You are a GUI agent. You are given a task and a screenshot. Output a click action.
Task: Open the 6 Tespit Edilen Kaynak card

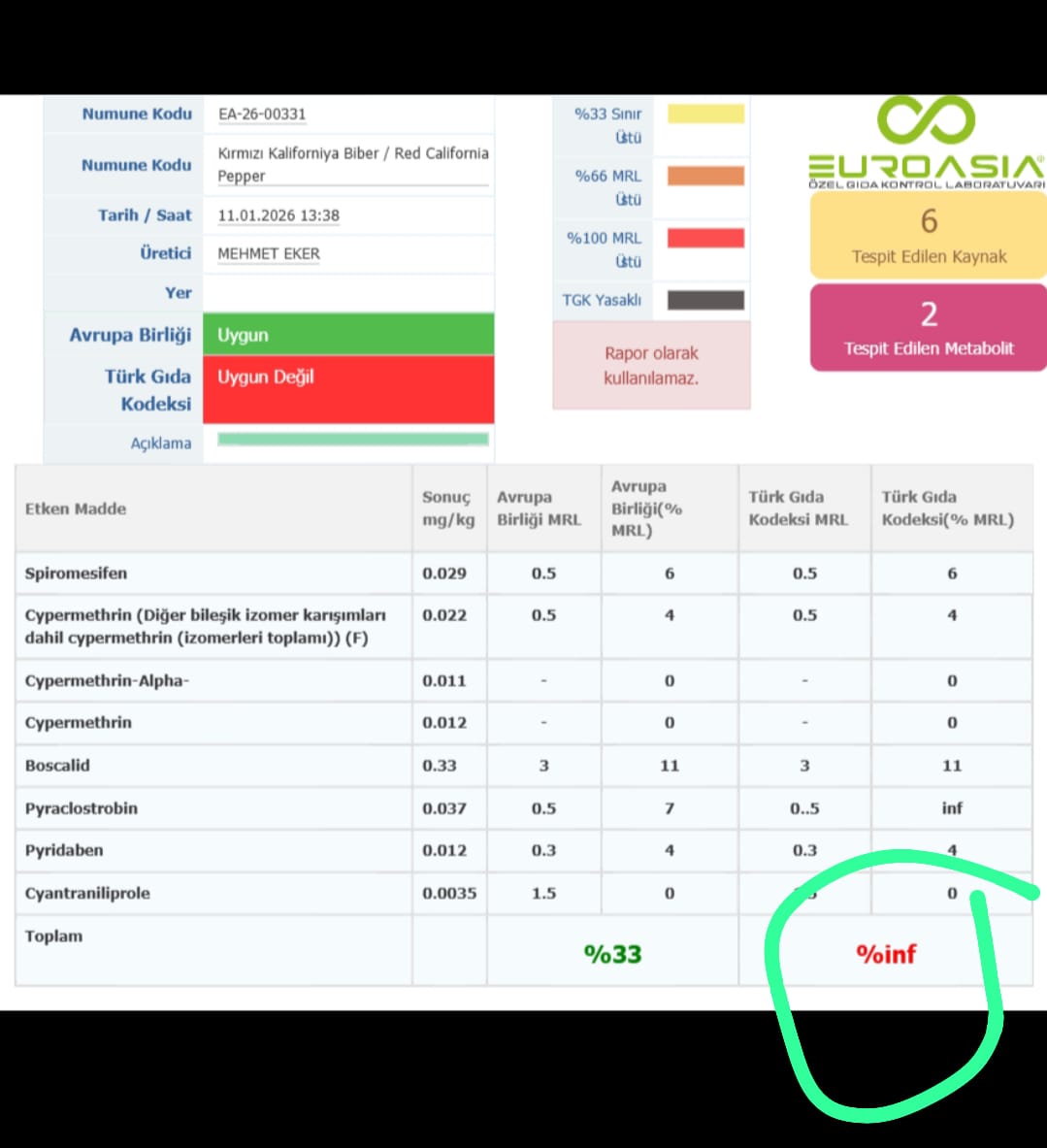(x=929, y=235)
